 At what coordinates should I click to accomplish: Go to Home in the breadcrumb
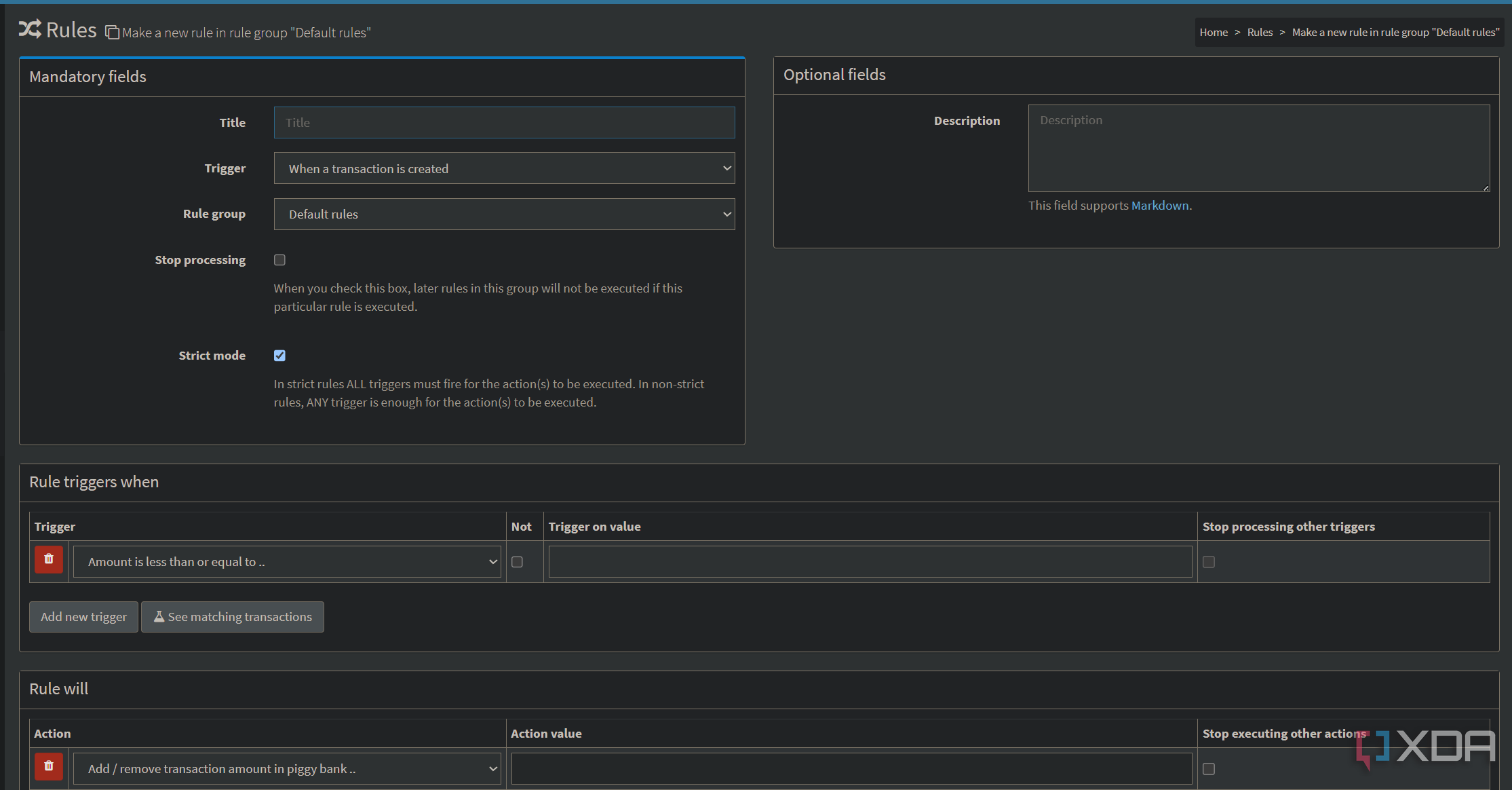[1214, 32]
